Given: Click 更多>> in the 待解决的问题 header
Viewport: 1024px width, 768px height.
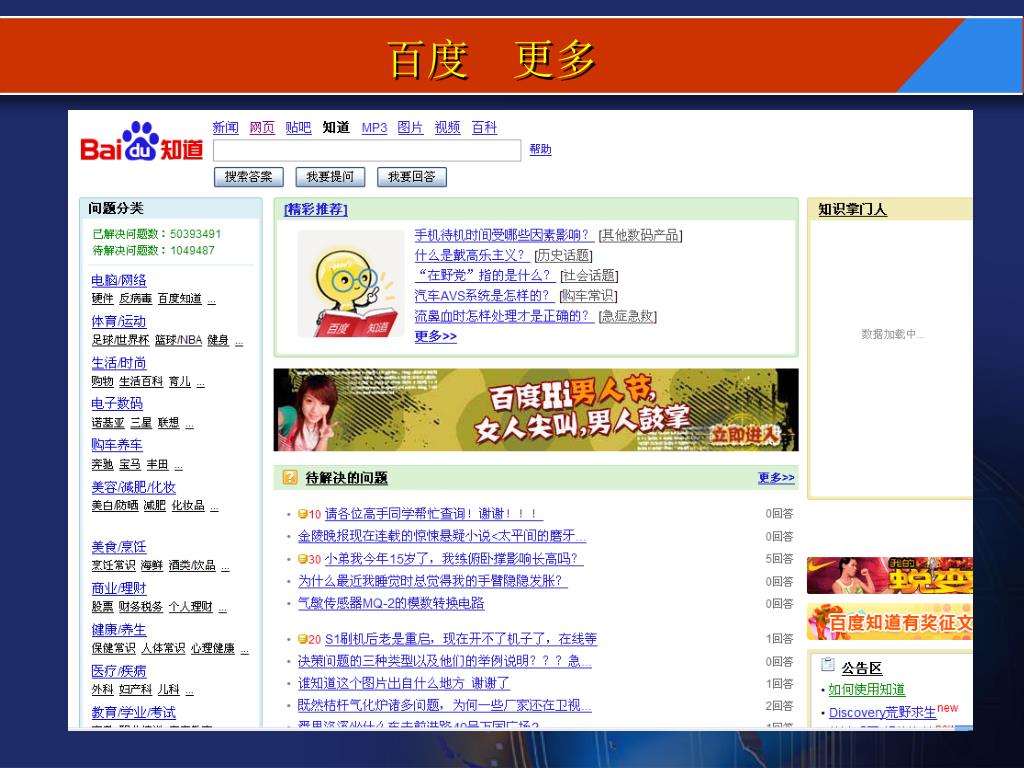Looking at the screenshot, I should pos(776,477).
